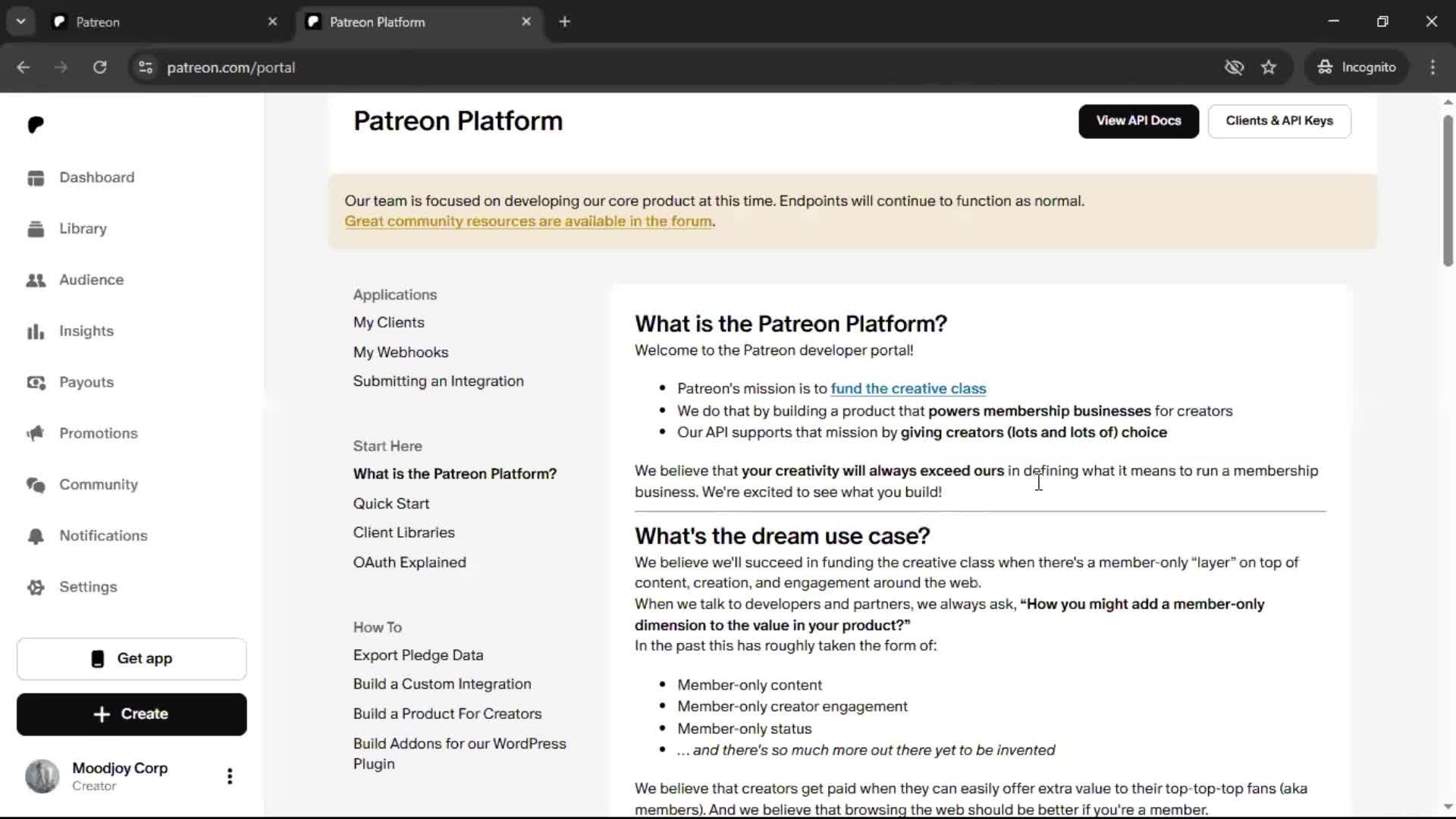The image size is (1456, 819).
Task: Click the scrollbar down arrow
Action: pyautogui.click(x=1448, y=807)
